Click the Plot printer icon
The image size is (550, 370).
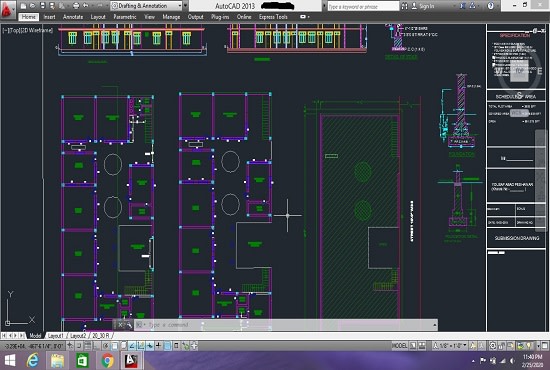(76, 6)
